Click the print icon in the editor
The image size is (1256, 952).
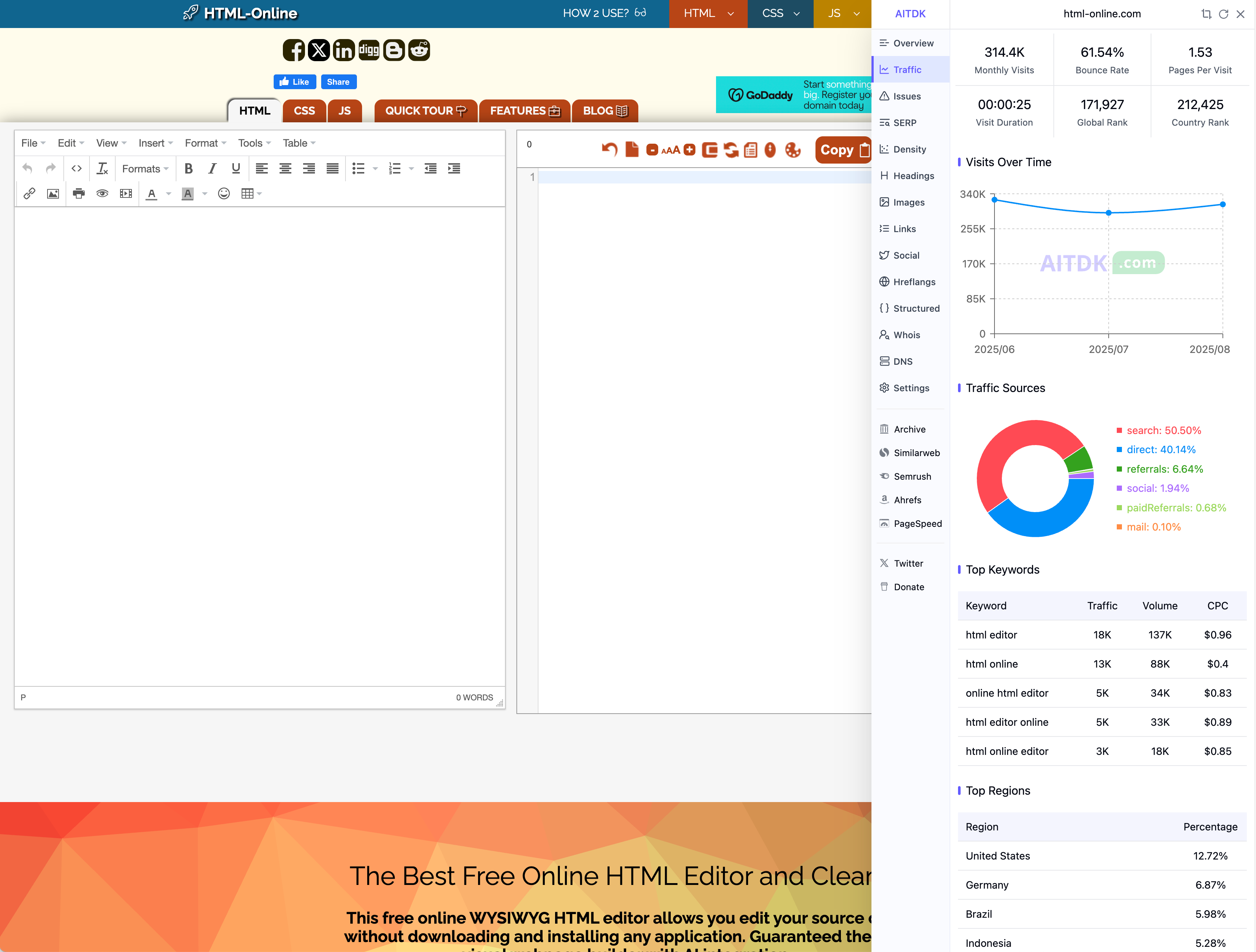coord(79,194)
